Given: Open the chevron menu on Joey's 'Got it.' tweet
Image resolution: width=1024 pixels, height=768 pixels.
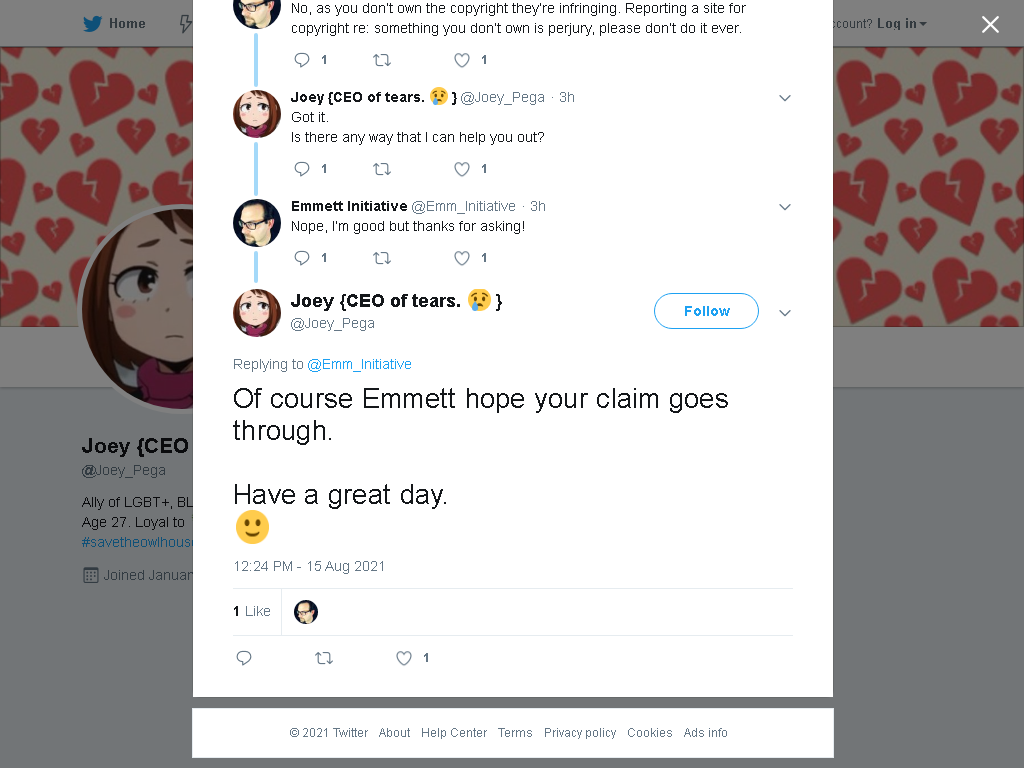Looking at the screenshot, I should tap(785, 98).
